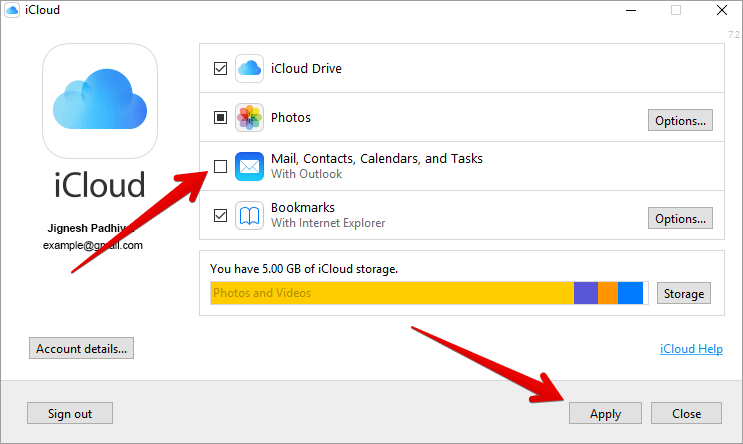The width and height of the screenshot is (743, 444).
Task: Minimize the iCloud window
Action: pyautogui.click(x=631, y=10)
